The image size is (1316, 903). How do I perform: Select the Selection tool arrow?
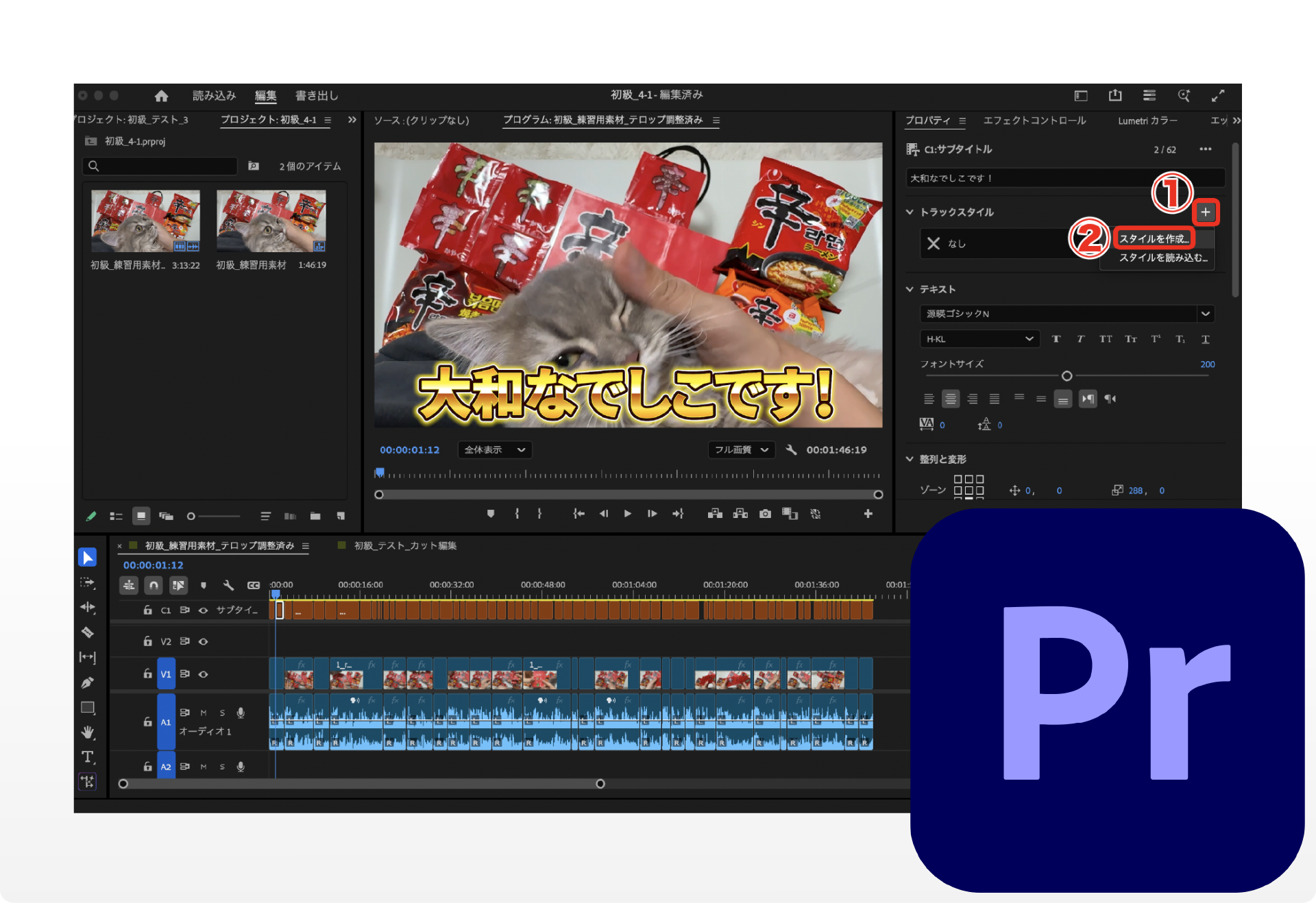[88, 558]
